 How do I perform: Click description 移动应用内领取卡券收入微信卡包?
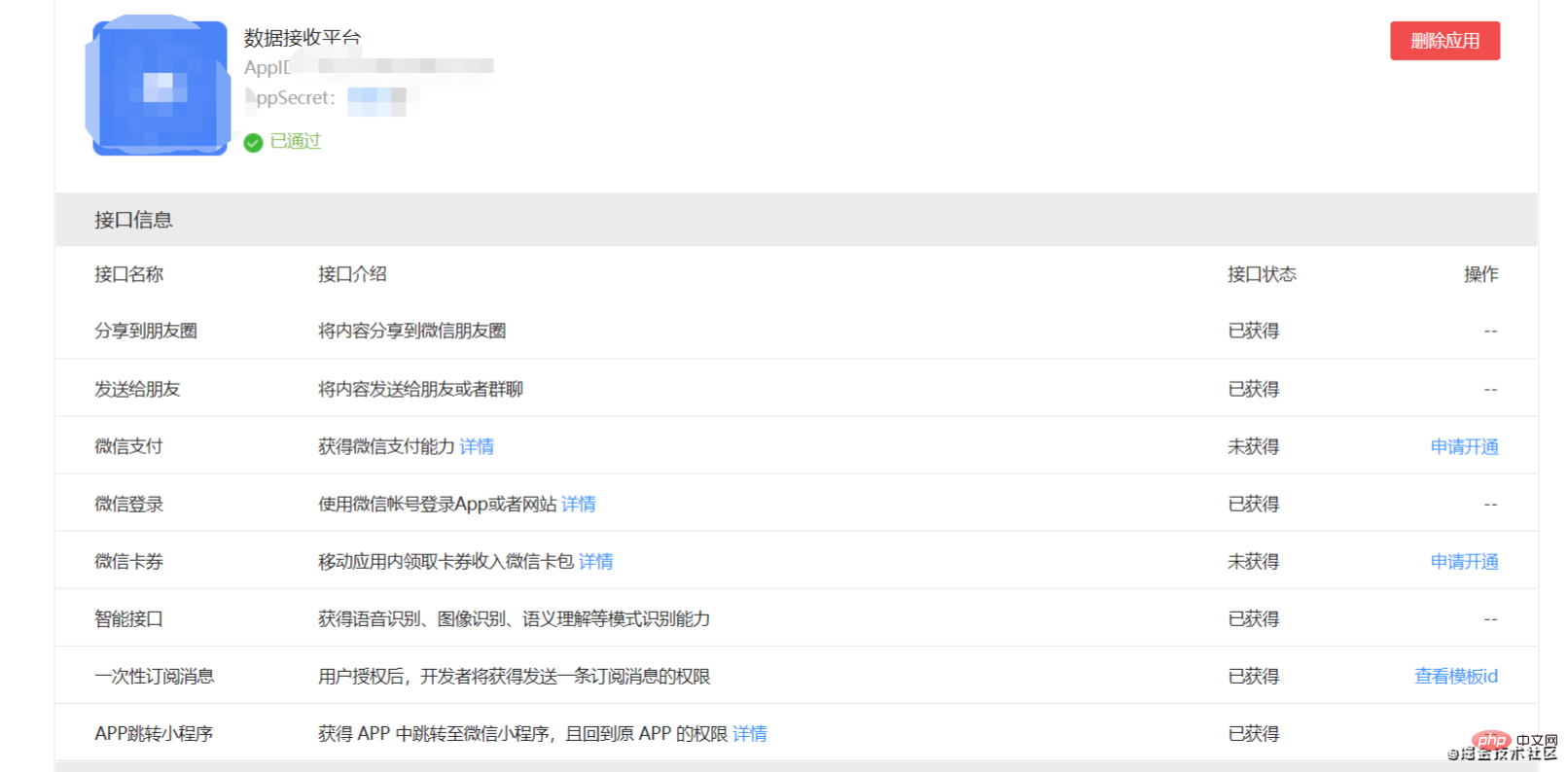pos(446,561)
